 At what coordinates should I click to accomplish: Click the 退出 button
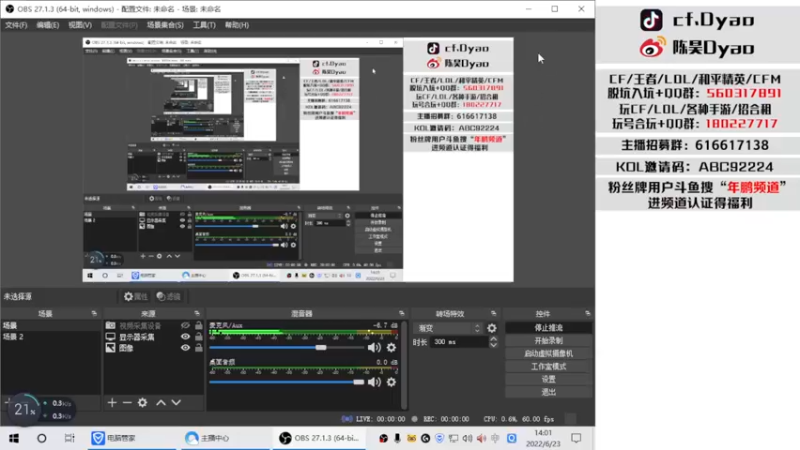(548, 392)
